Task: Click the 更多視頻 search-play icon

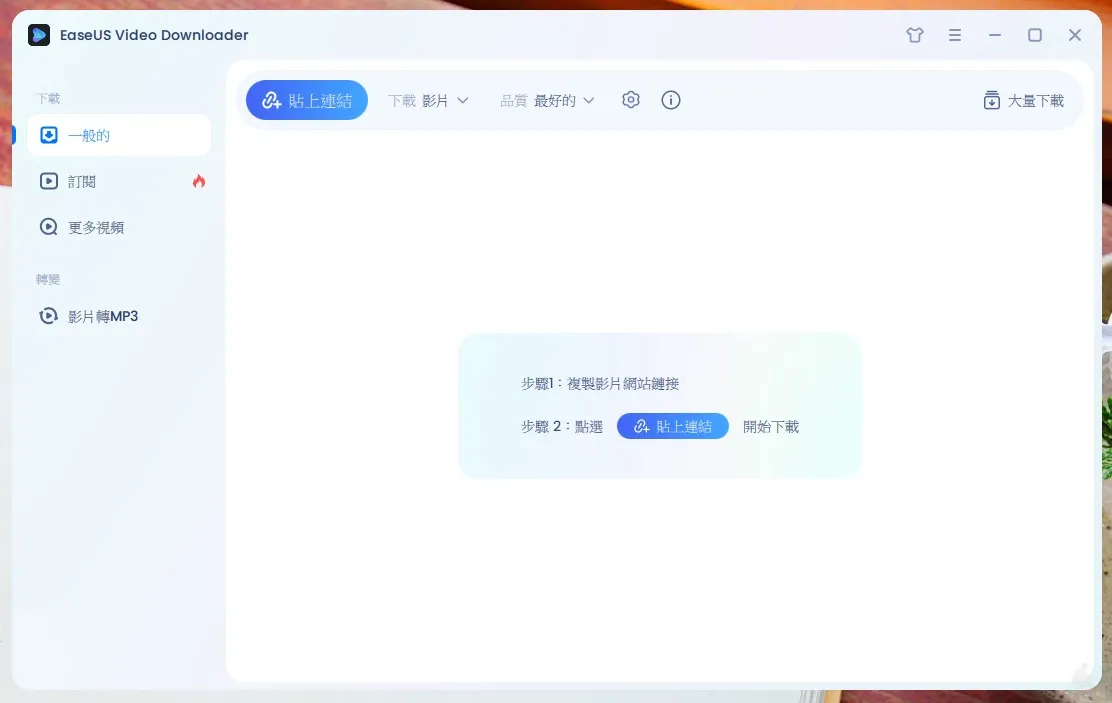Action: 49,227
